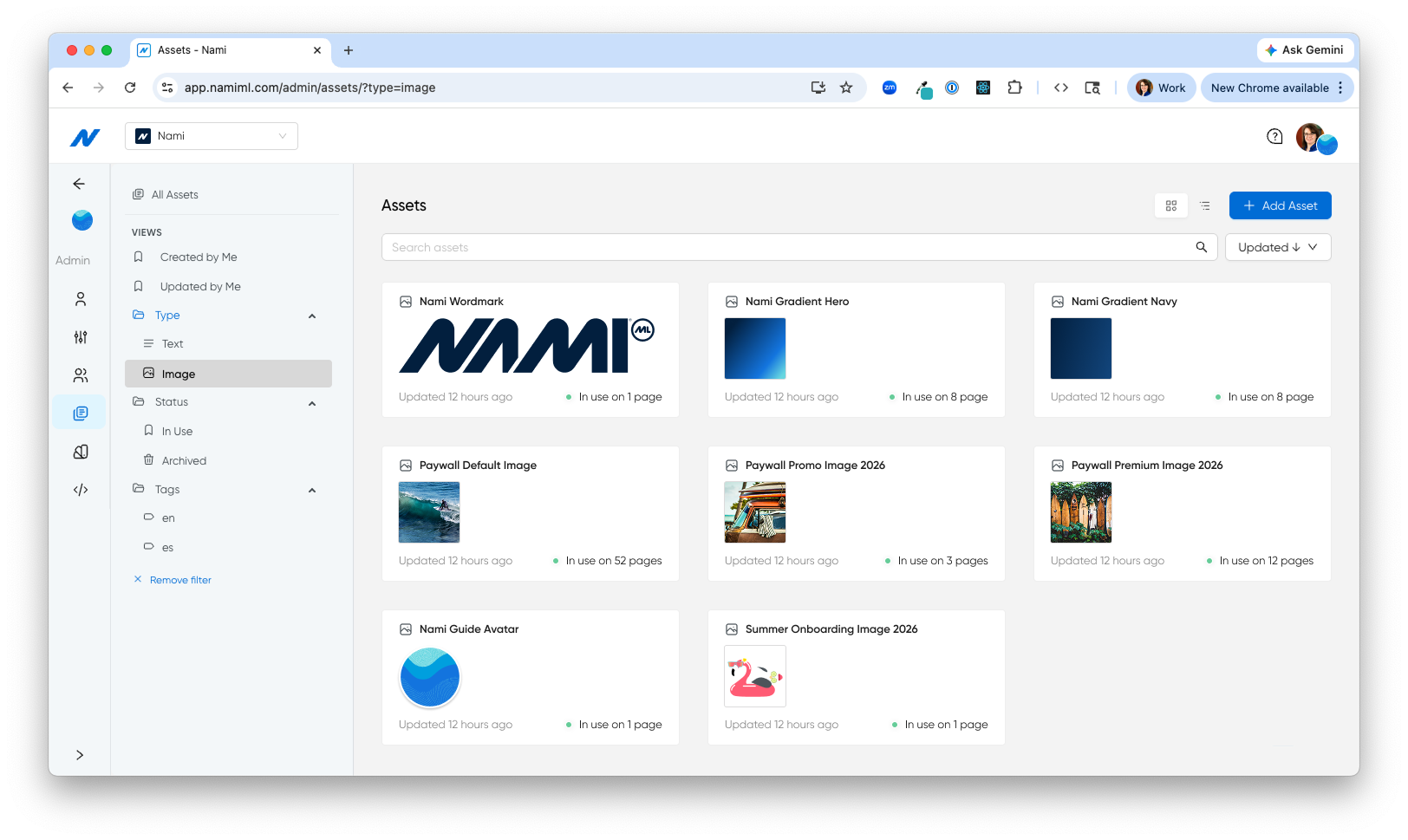Viewport: 1408px width, 840px height.
Task: Click the search magnifier icon
Action: (1202, 247)
